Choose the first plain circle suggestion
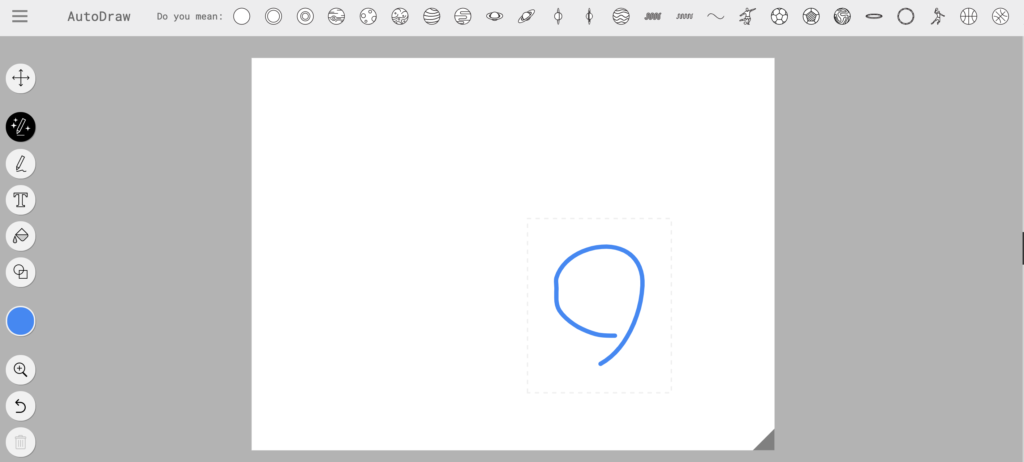The image size is (1024, 462). coord(242,16)
